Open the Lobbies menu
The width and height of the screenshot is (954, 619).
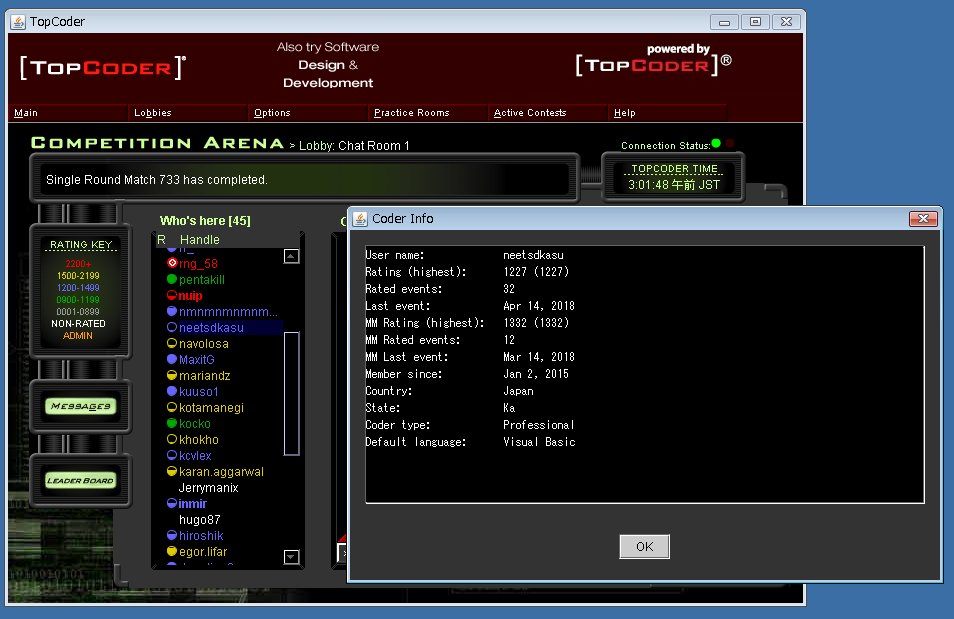pos(153,113)
